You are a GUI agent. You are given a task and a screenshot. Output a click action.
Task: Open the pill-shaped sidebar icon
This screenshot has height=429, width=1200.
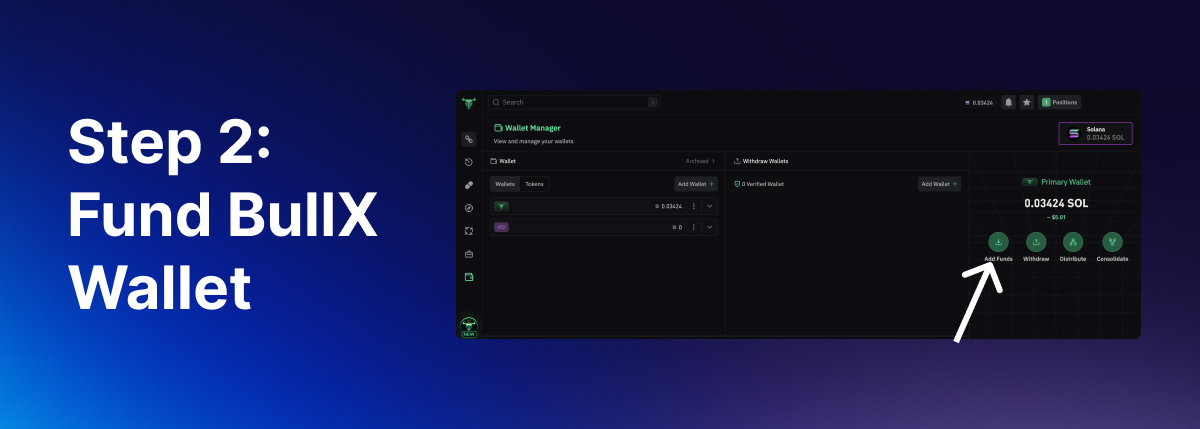(x=469, y=185)
